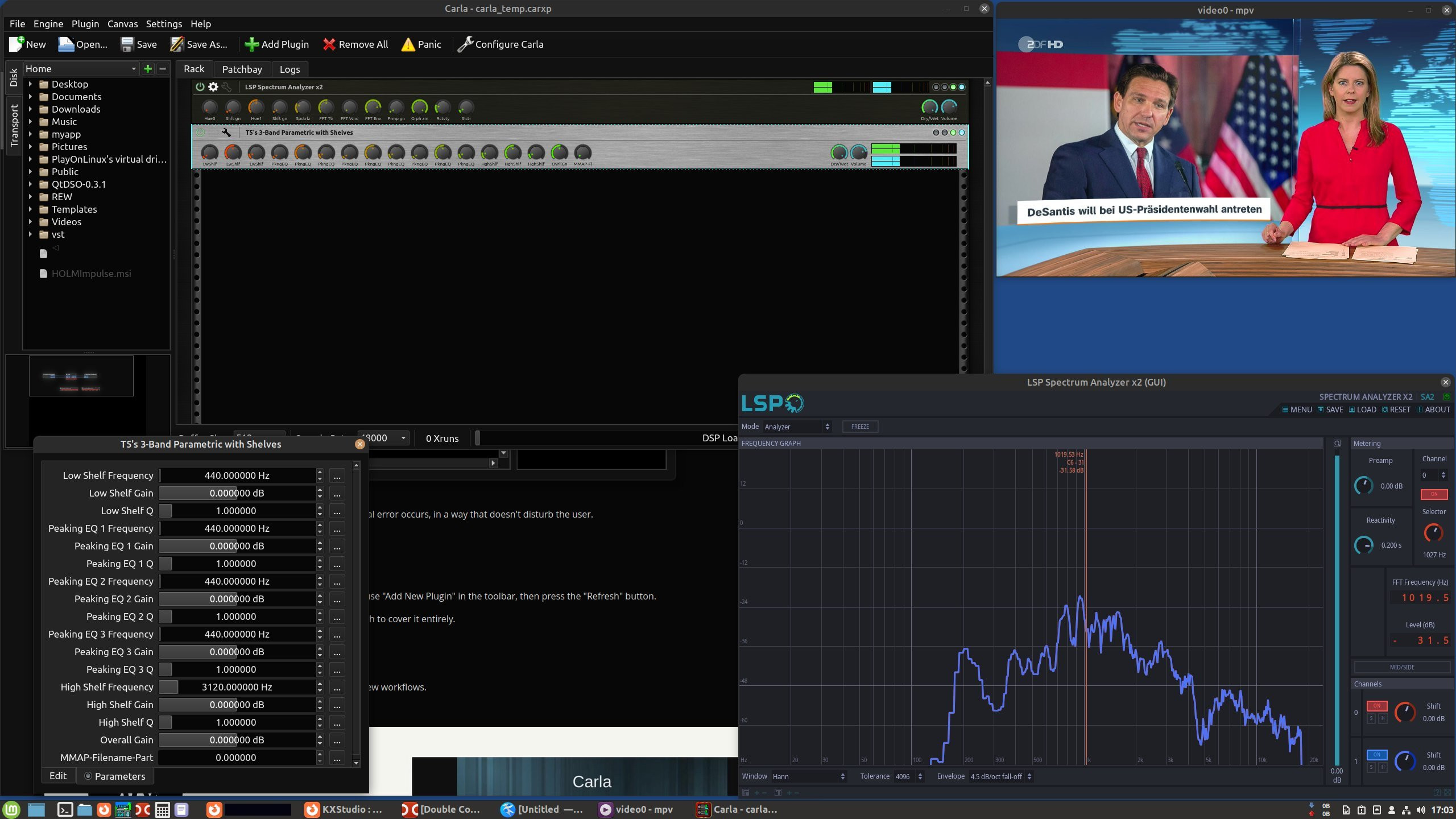Switch to the Patchbay tab
The image size is (1456, 819).
[x=242, y=69]
